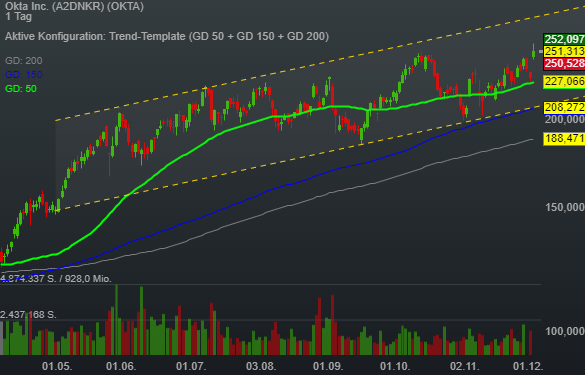Click the green 252,097 price label

[x=564, y=39]
